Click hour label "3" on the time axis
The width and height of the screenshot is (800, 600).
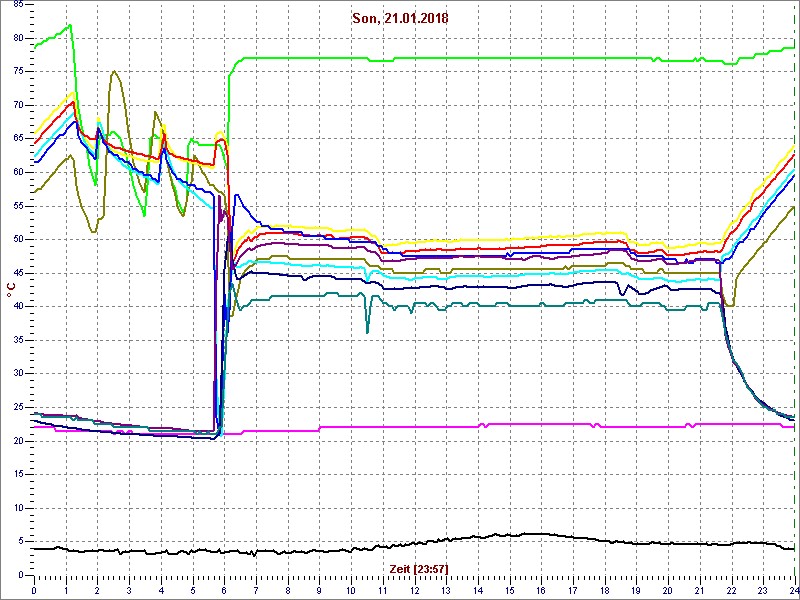pos(129,589)
